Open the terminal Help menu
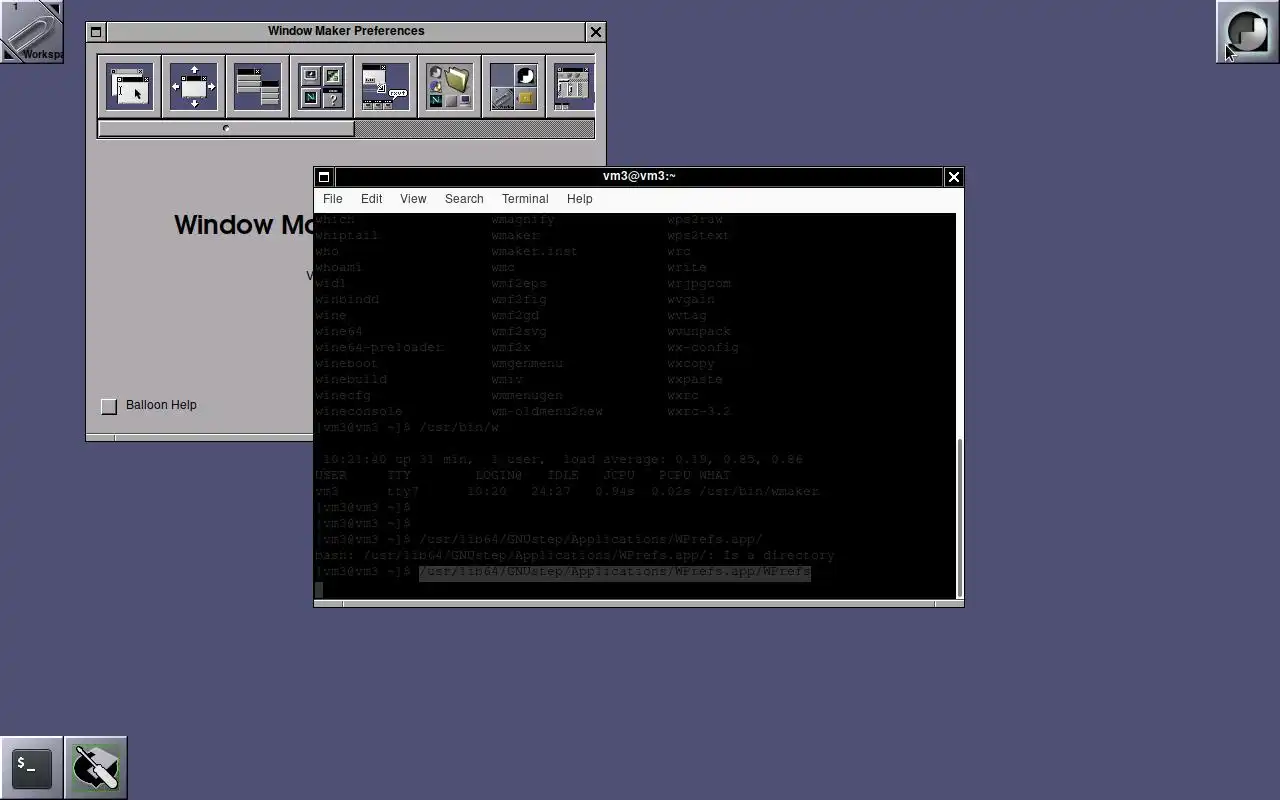The height and width of the screenshot is (800, 1280). [x=580, y=199]
